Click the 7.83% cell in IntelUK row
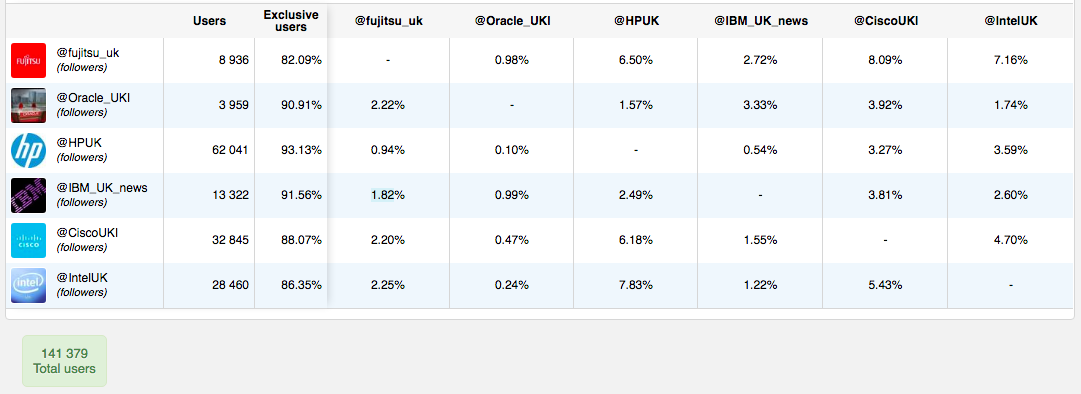1081x394 pixels. [636, 284]
